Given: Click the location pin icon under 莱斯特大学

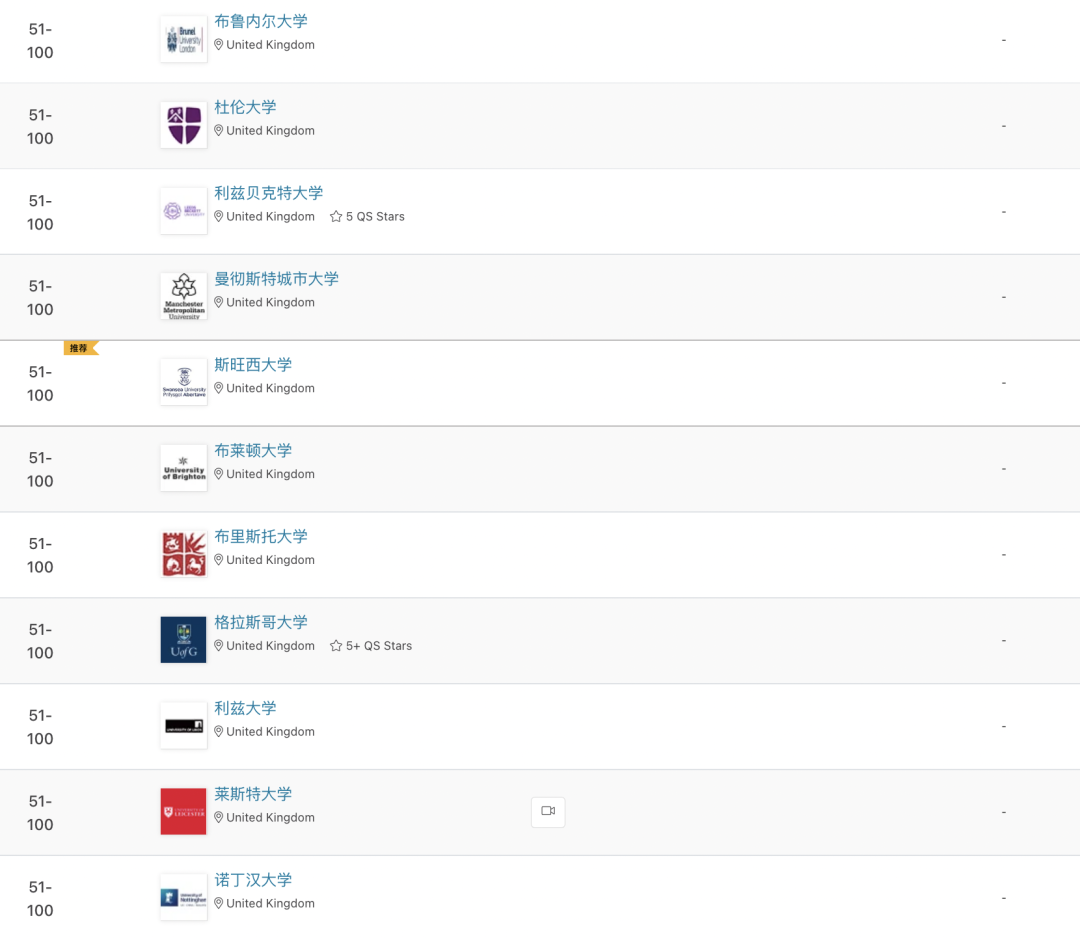Looking at the screenshot, I should (218, 817).
